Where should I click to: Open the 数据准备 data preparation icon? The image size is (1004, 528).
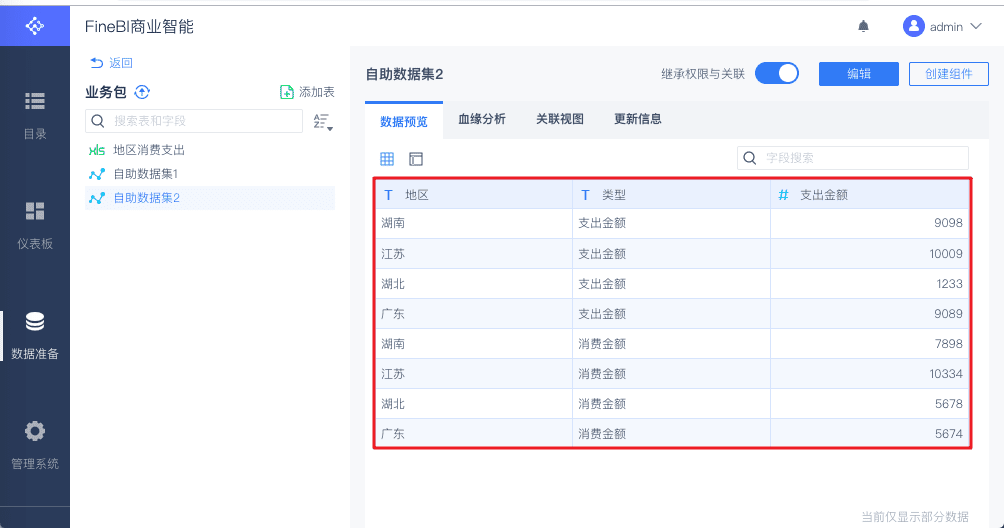pyautogui.click(x=35, y=322)
